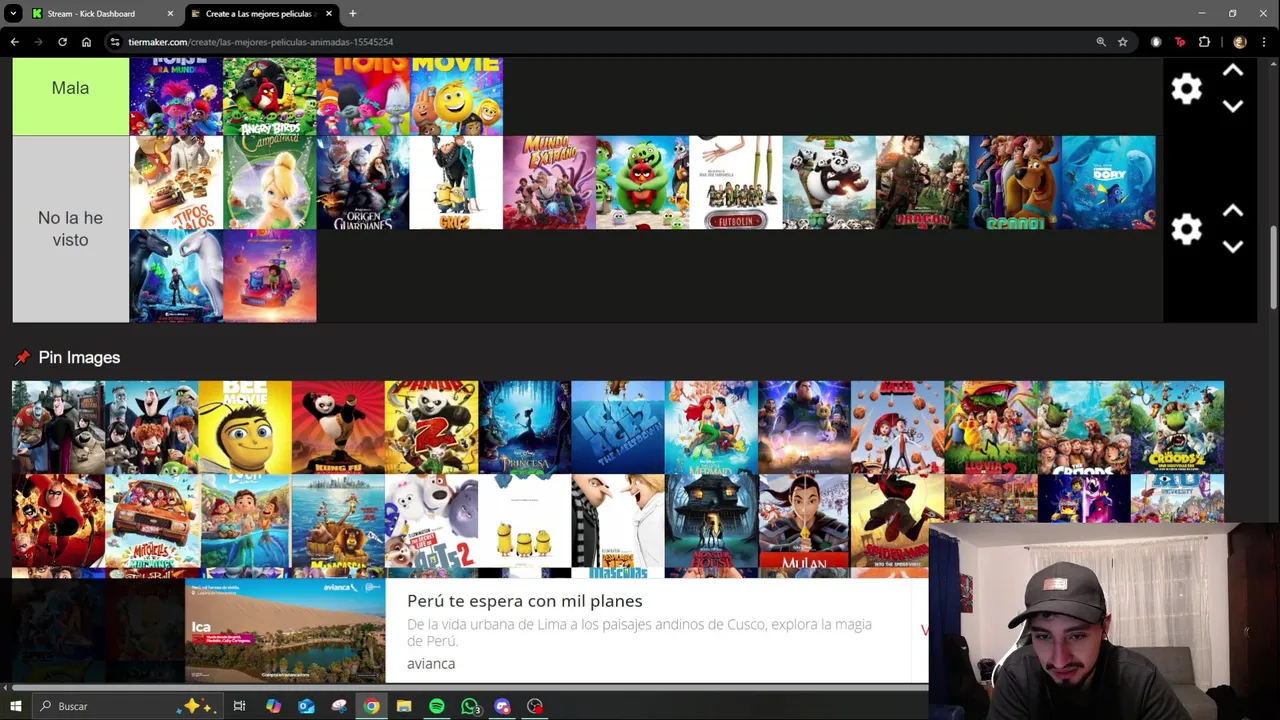Open the Chrome profile avatar
Screen dimensions: 1280x720
[1240, 42]
